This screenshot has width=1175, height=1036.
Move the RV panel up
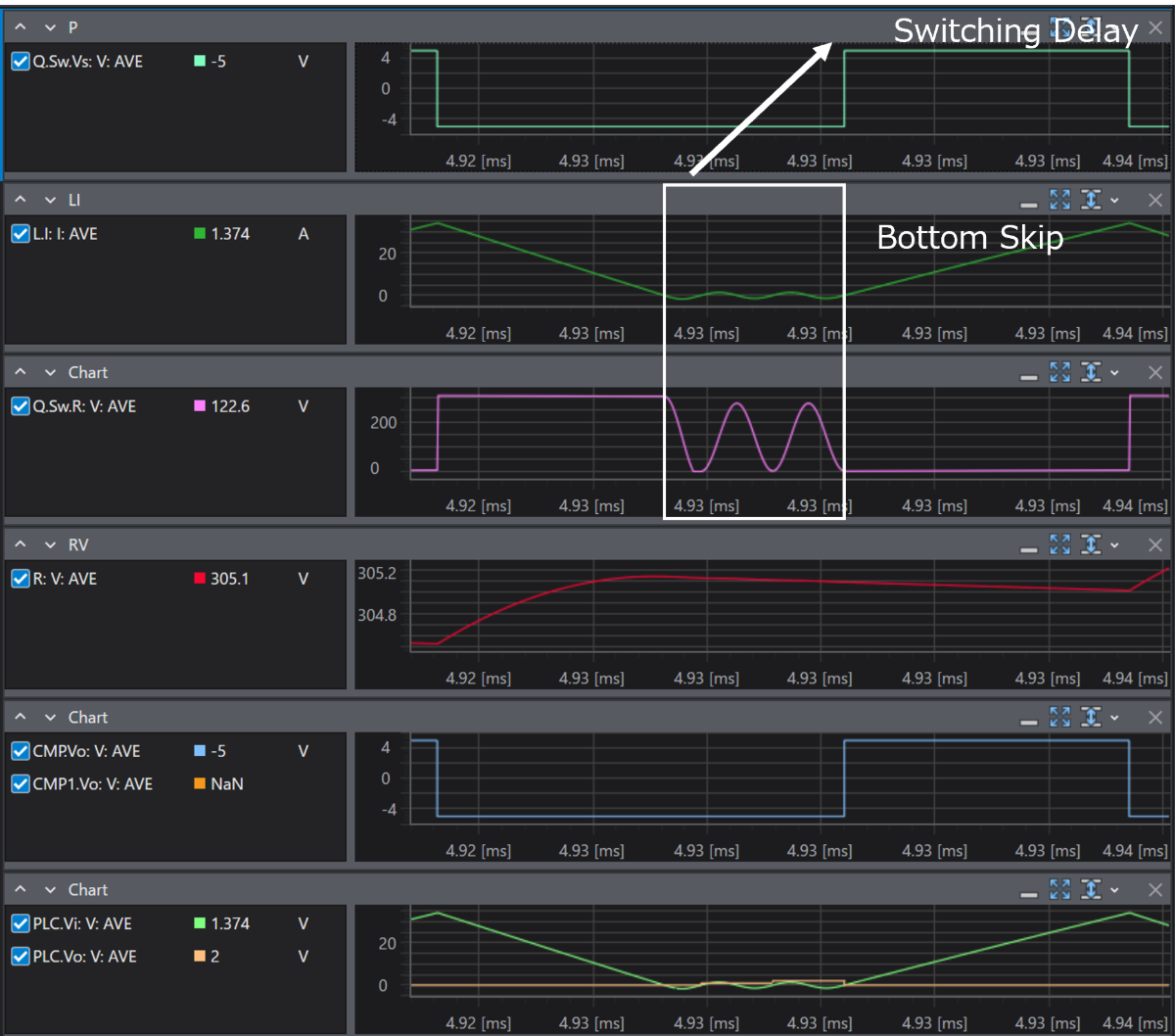click(x=21, y=544)
